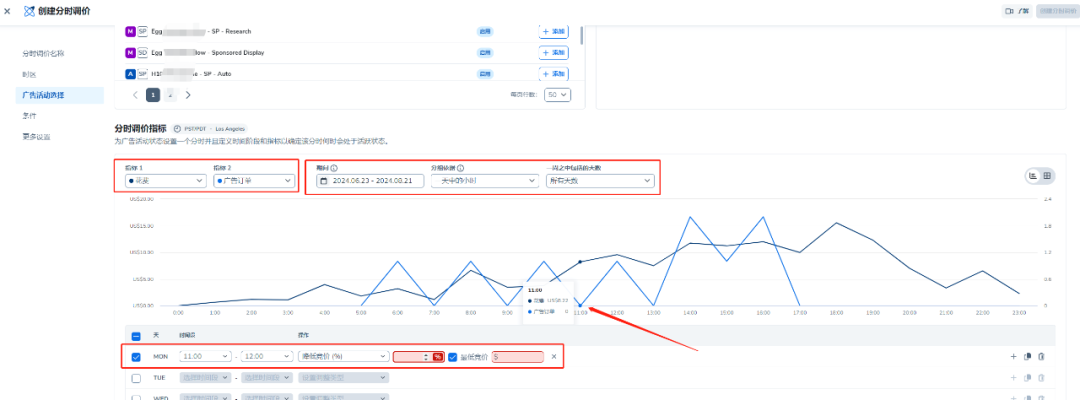Toggle the 最低竞价 checkbox in the MON row
The image size is (1080, 400).
453,357
